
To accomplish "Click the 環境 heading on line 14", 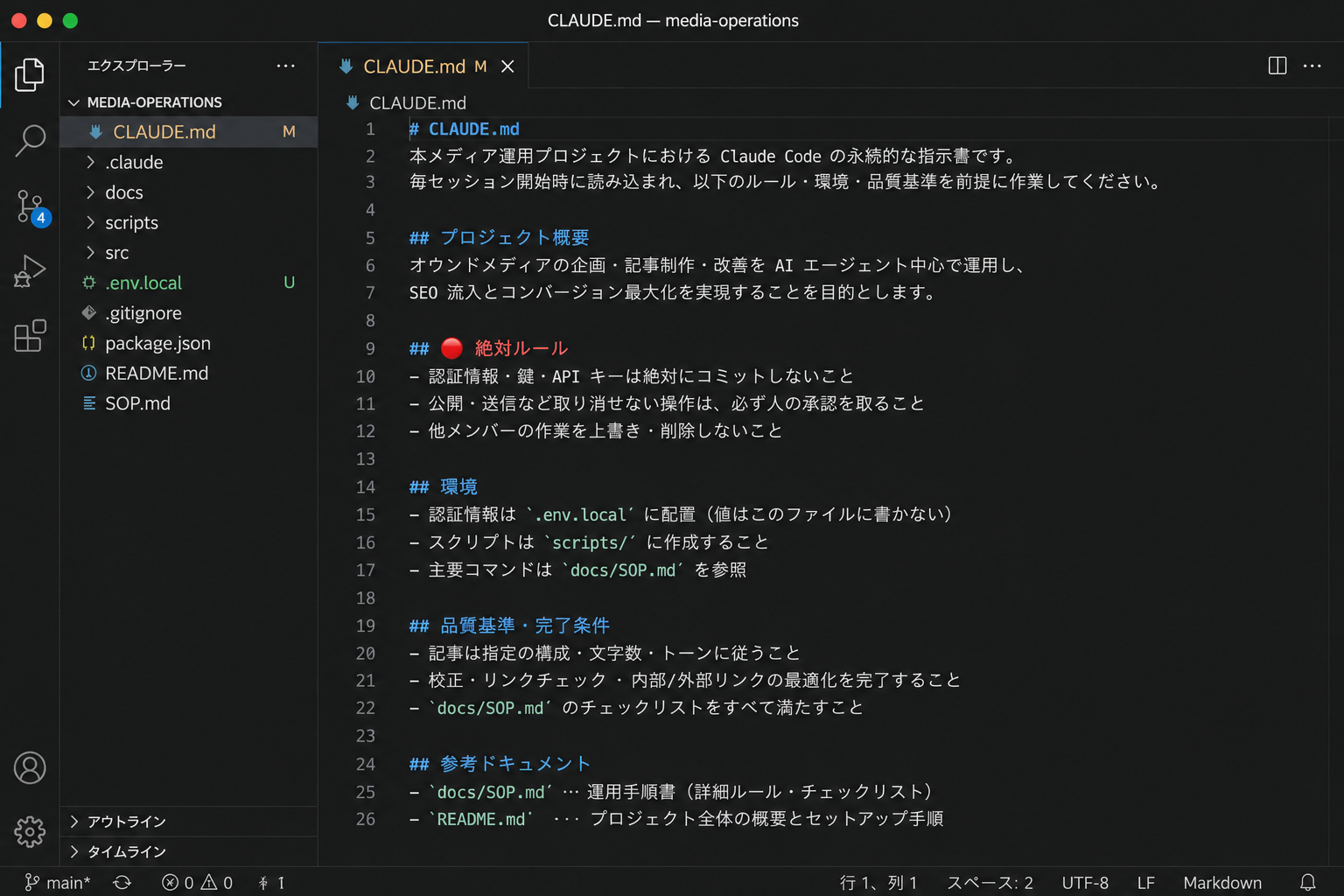I will tap(443, 486).
